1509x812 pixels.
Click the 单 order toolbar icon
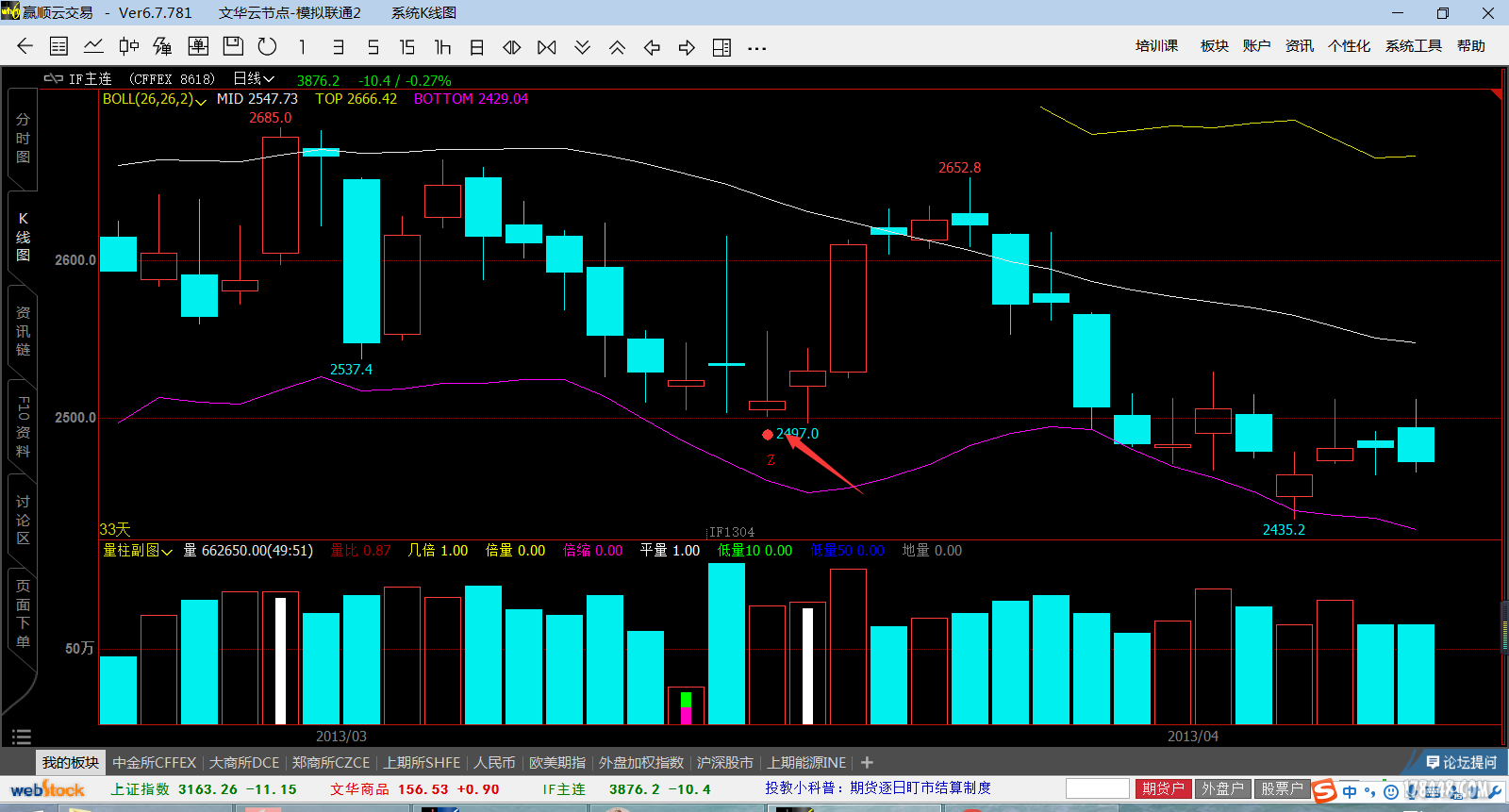tap(198, 46)
